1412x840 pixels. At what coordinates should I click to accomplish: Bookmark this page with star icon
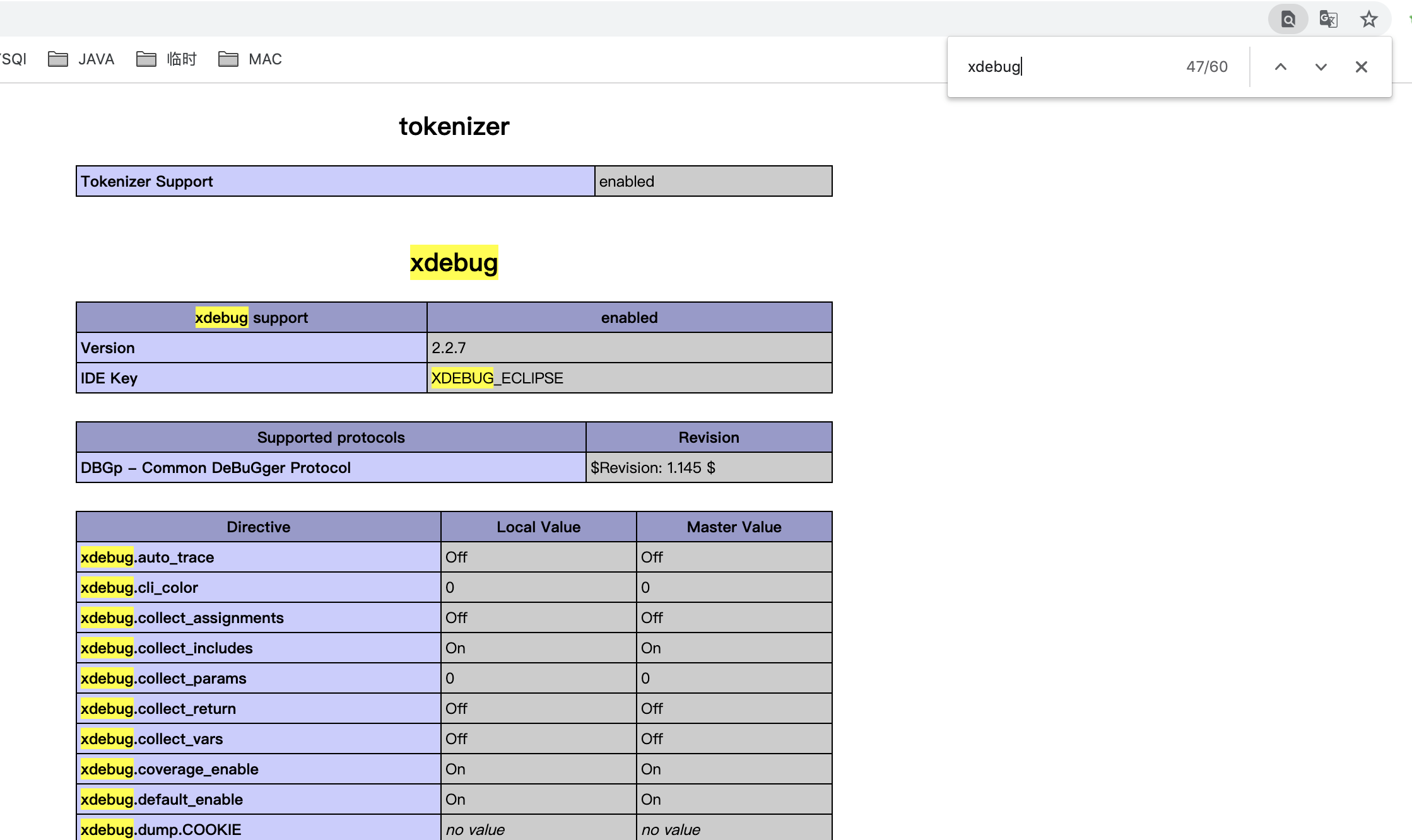(x=1368, y=19)
